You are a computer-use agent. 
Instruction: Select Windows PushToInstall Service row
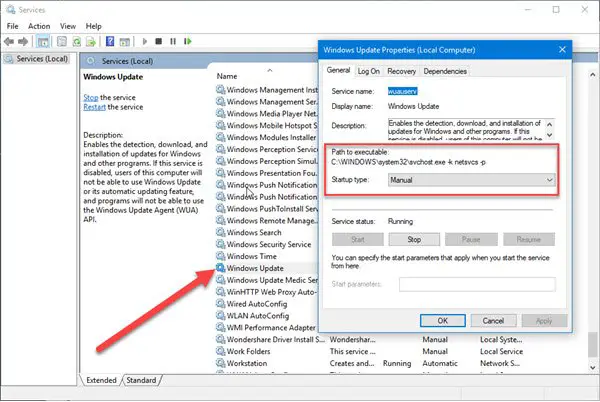click(267, 208)
